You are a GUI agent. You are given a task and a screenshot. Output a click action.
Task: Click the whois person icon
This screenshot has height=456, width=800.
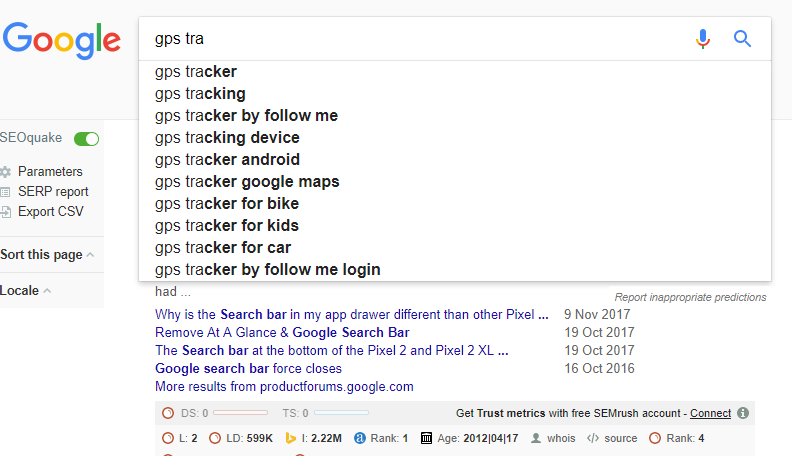[536, 438]
